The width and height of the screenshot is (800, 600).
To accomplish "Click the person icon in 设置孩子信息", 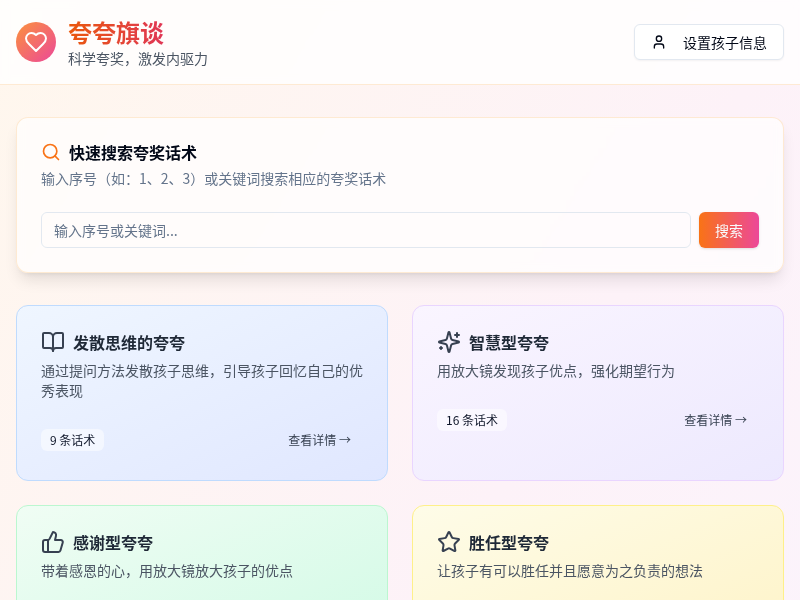I will click(x=659, y=42).
